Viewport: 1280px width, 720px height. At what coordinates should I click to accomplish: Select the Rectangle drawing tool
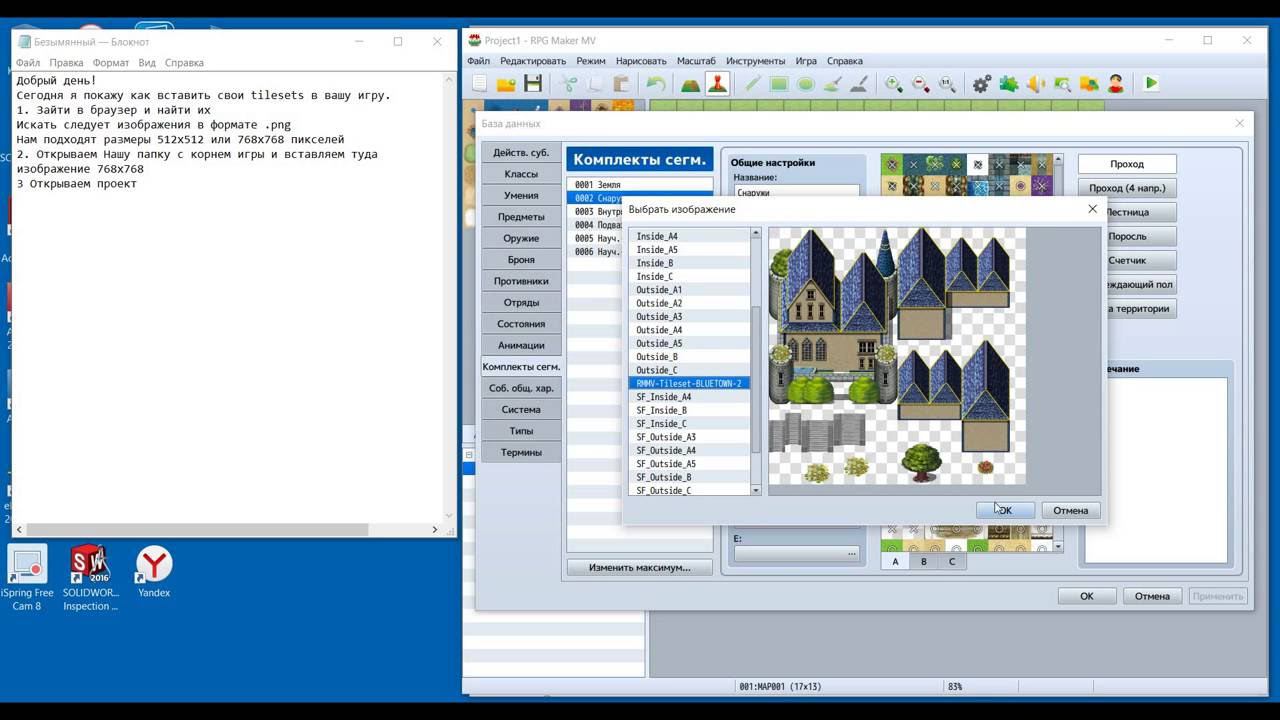[x=779, y=84]
